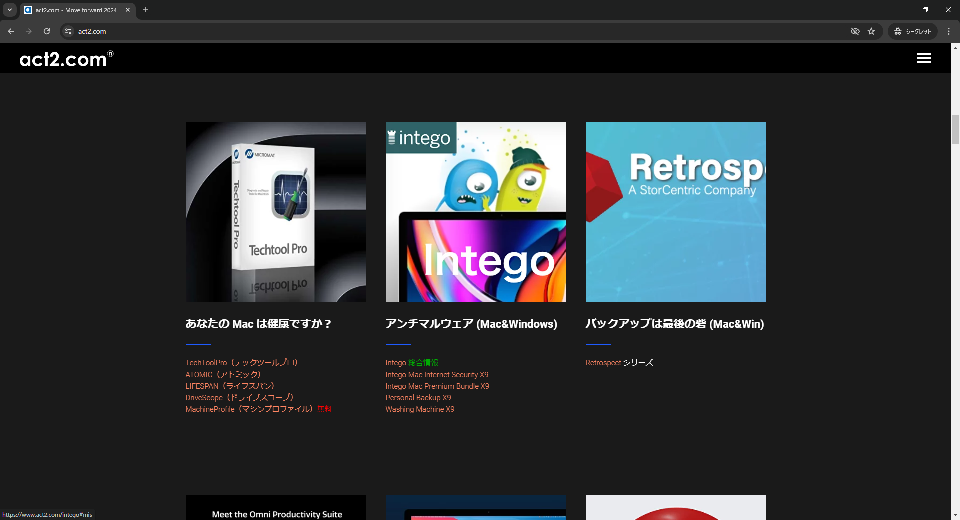Open Chrome three-dot menu

948,31
